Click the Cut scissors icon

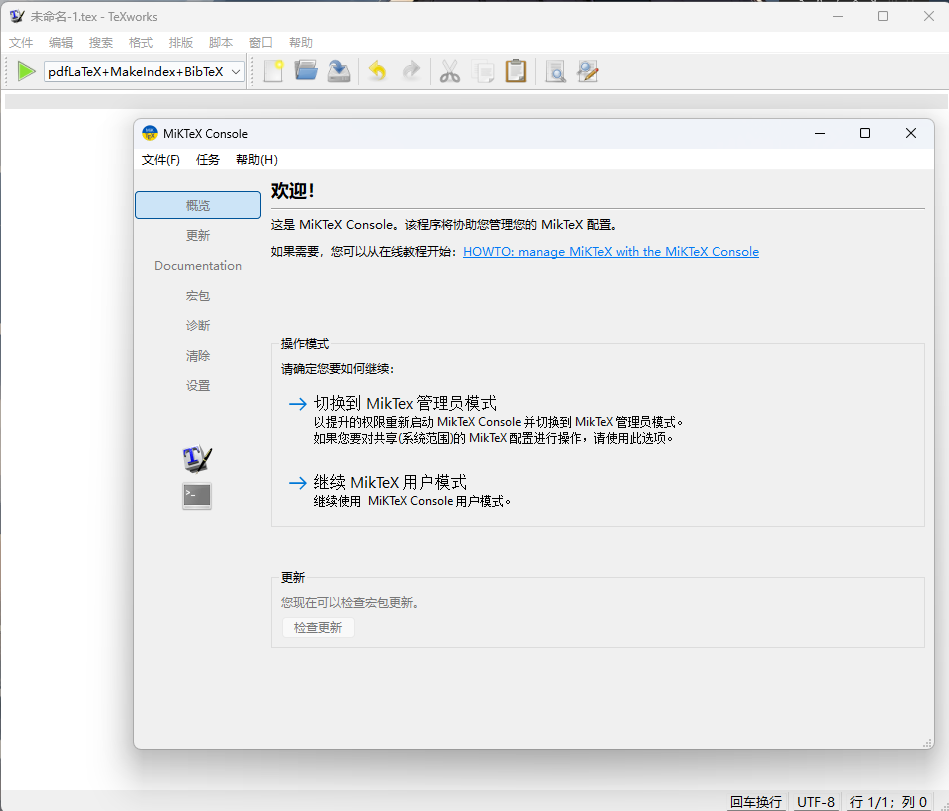450,71
